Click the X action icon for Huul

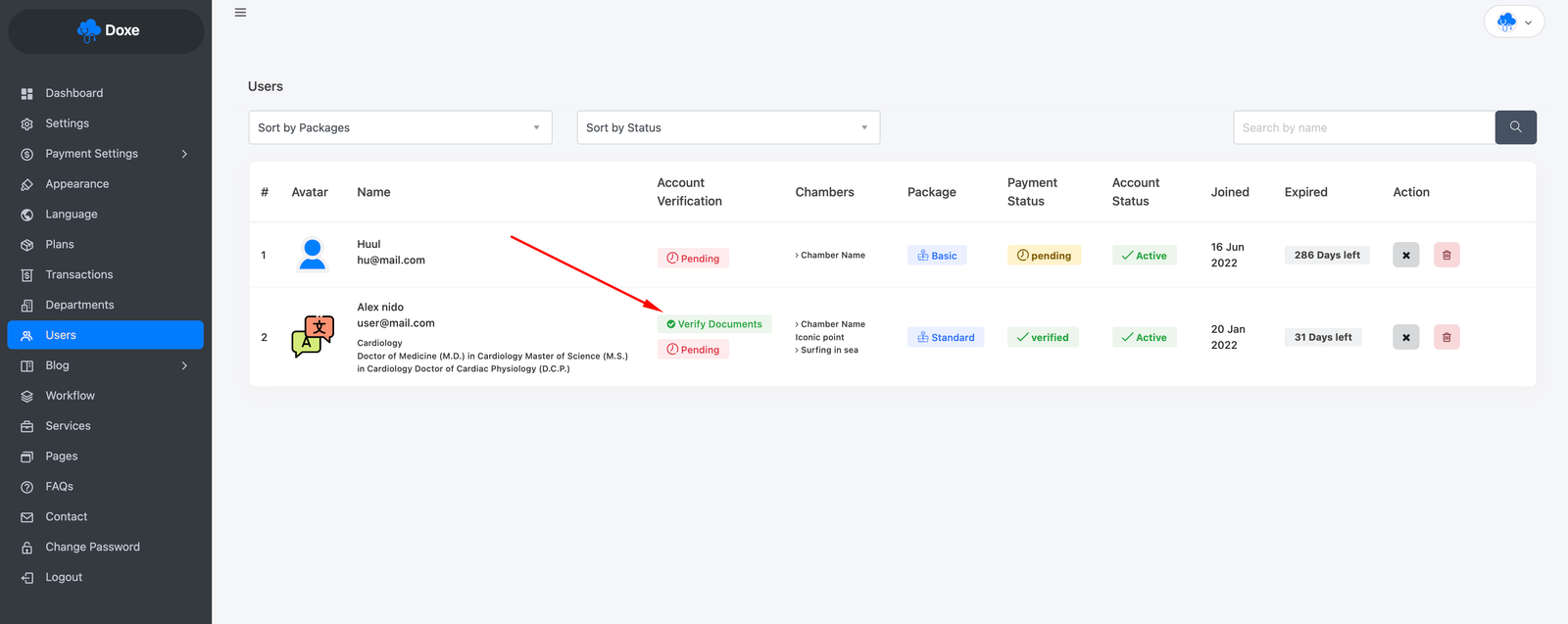pos(1405,255)
